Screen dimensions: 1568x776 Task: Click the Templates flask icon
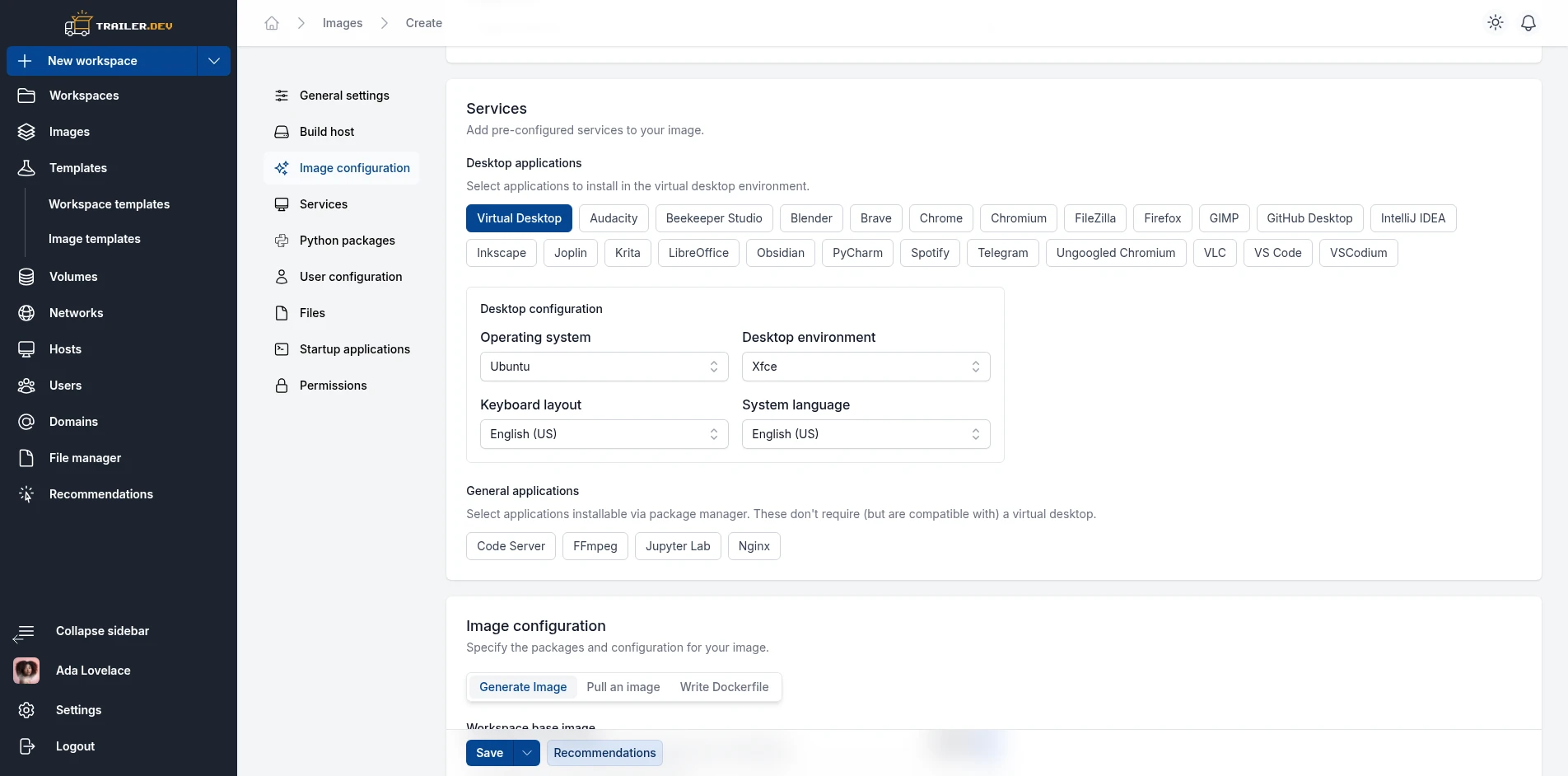tap(26, 168)
